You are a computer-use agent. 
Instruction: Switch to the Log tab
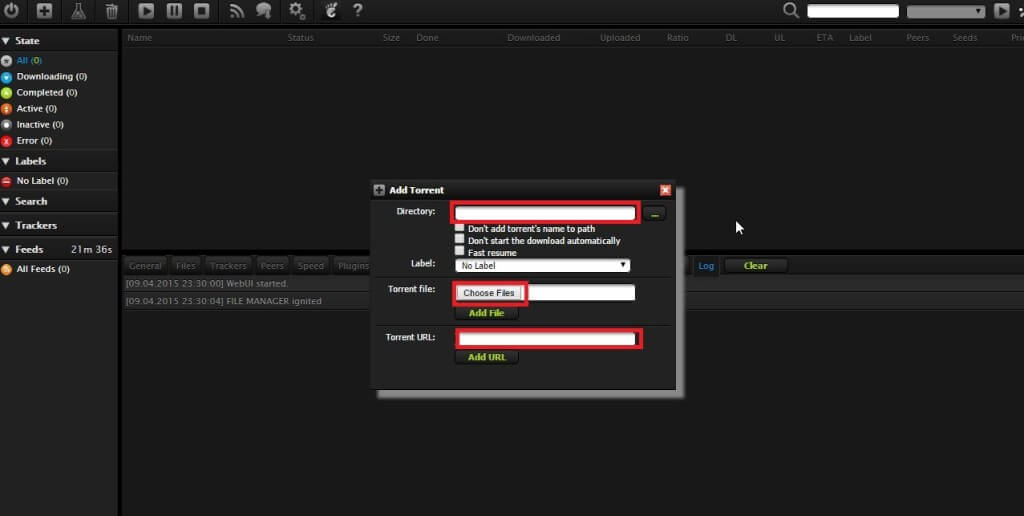[706, 266]
